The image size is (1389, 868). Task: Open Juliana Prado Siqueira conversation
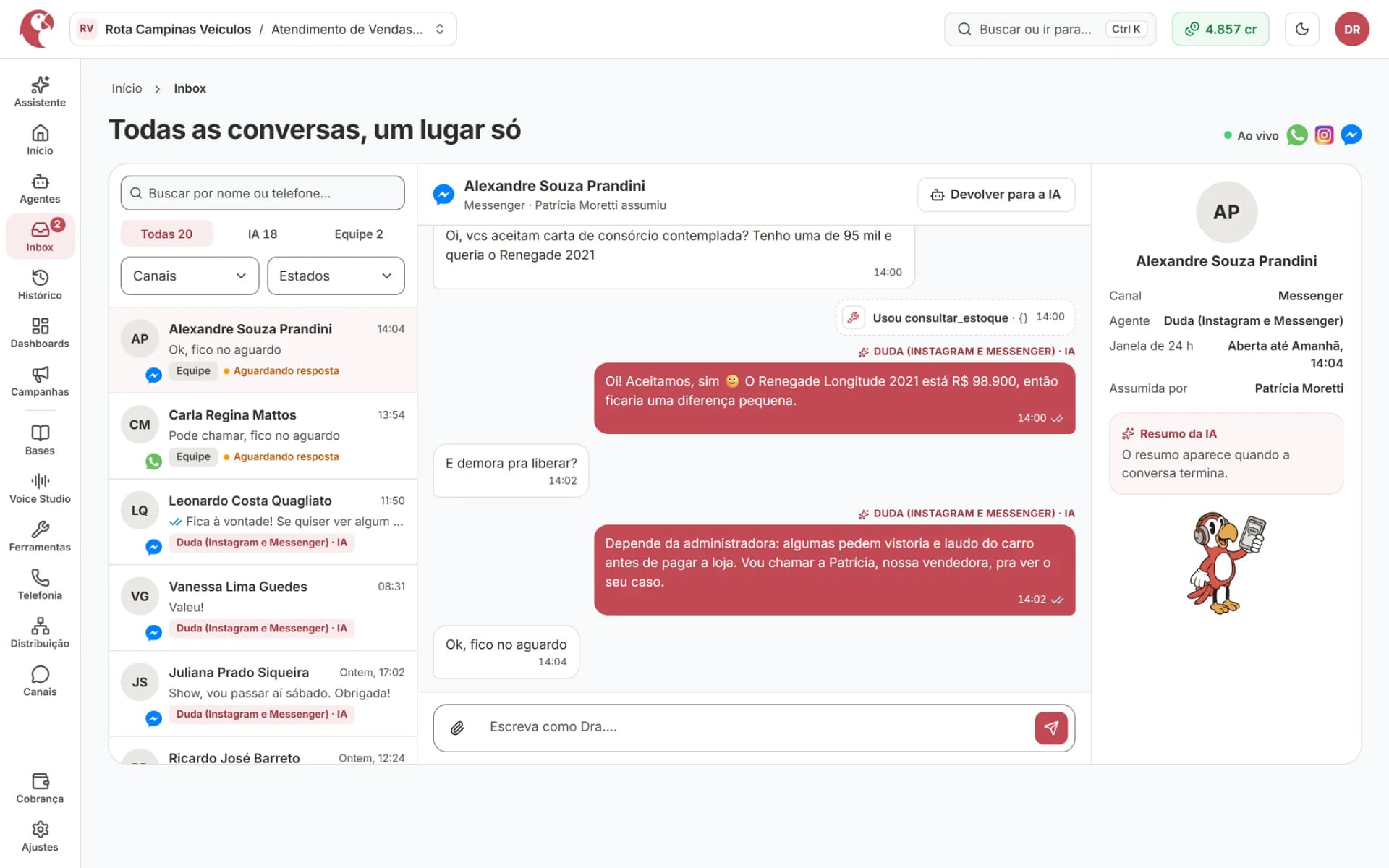(263, 694)
